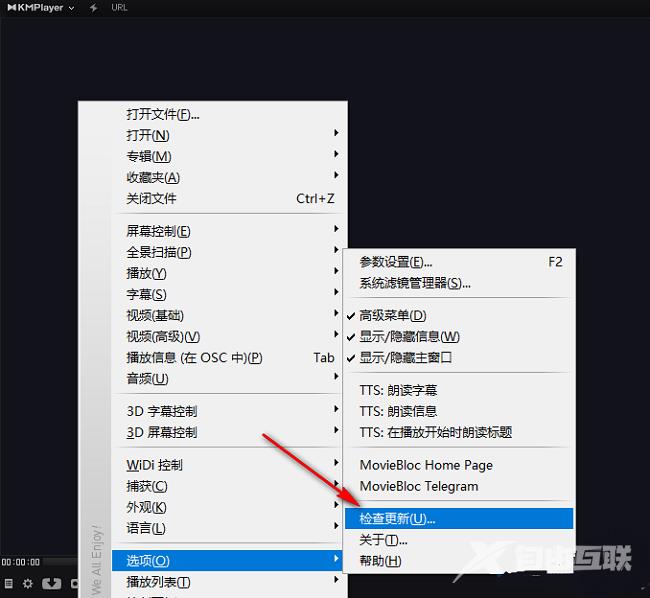
Task: Open 参数设置(E)... in the options submenu
Action: 459,262
